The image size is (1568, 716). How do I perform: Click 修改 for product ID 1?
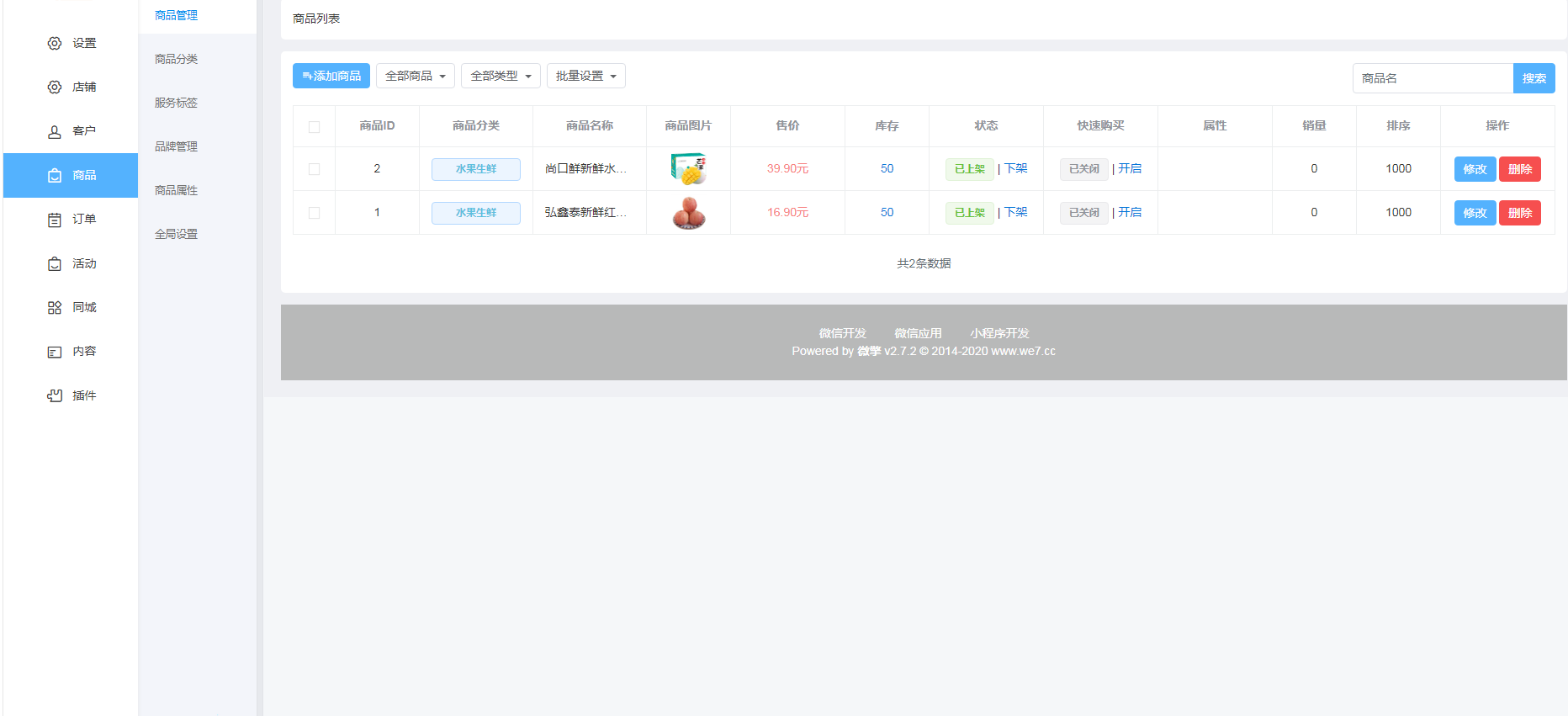1475,213
